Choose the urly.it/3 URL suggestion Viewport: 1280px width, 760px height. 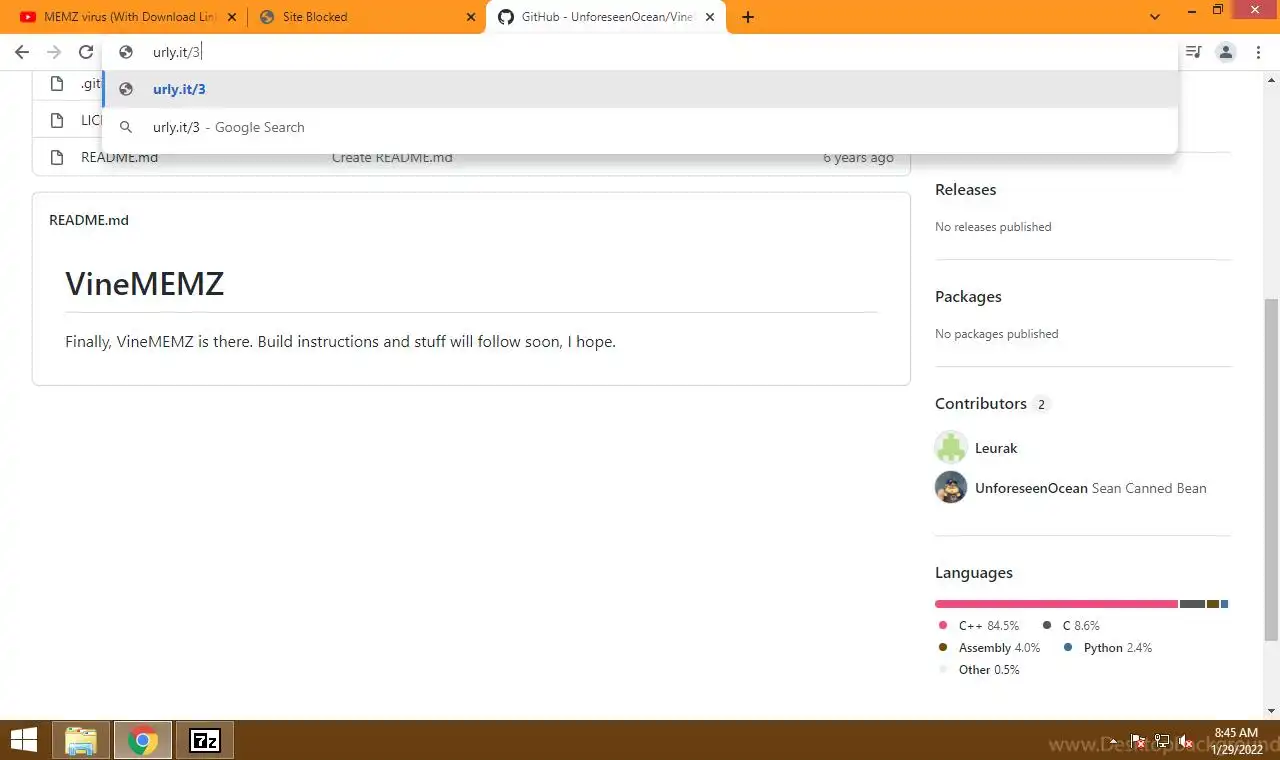[x=640, y=89]
